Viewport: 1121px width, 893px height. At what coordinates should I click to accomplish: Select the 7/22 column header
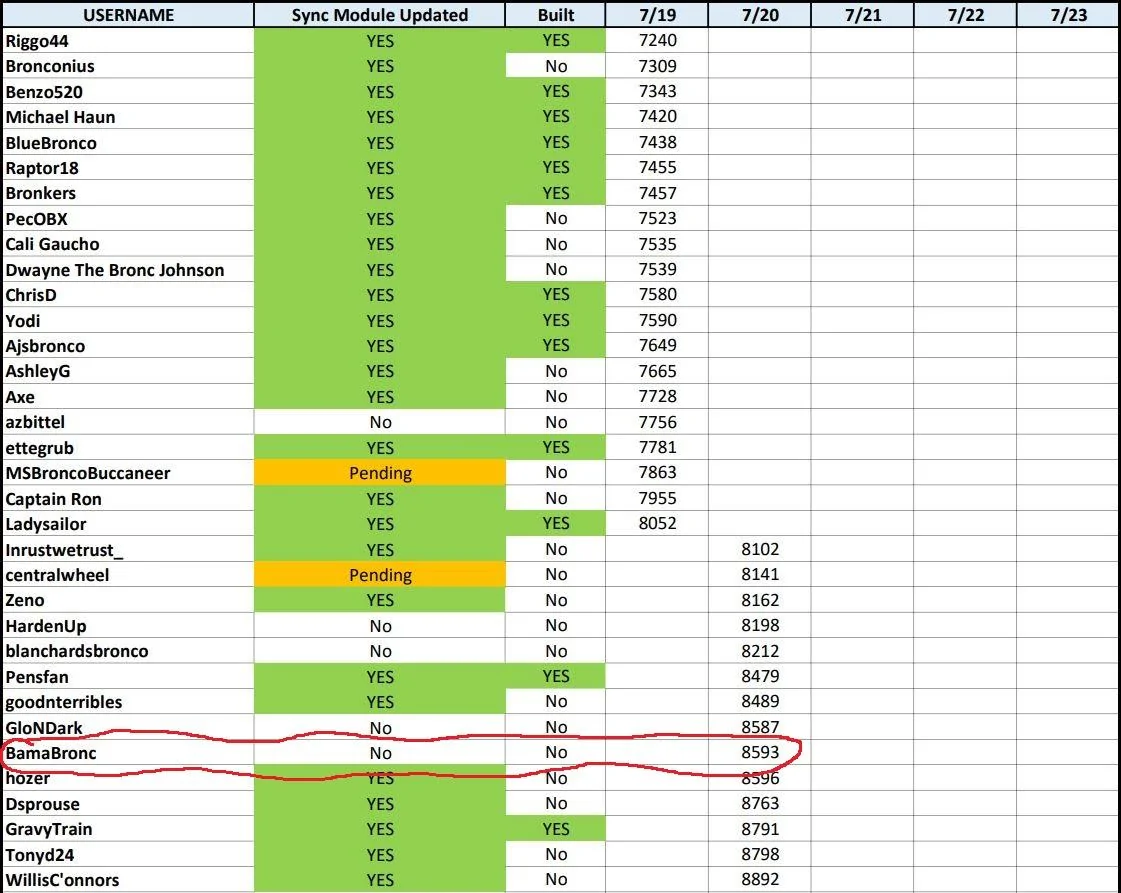(966, 15)
